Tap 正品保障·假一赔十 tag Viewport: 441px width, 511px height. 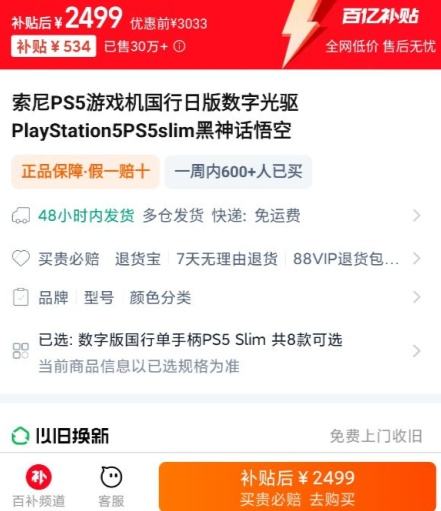coord(85,172)
